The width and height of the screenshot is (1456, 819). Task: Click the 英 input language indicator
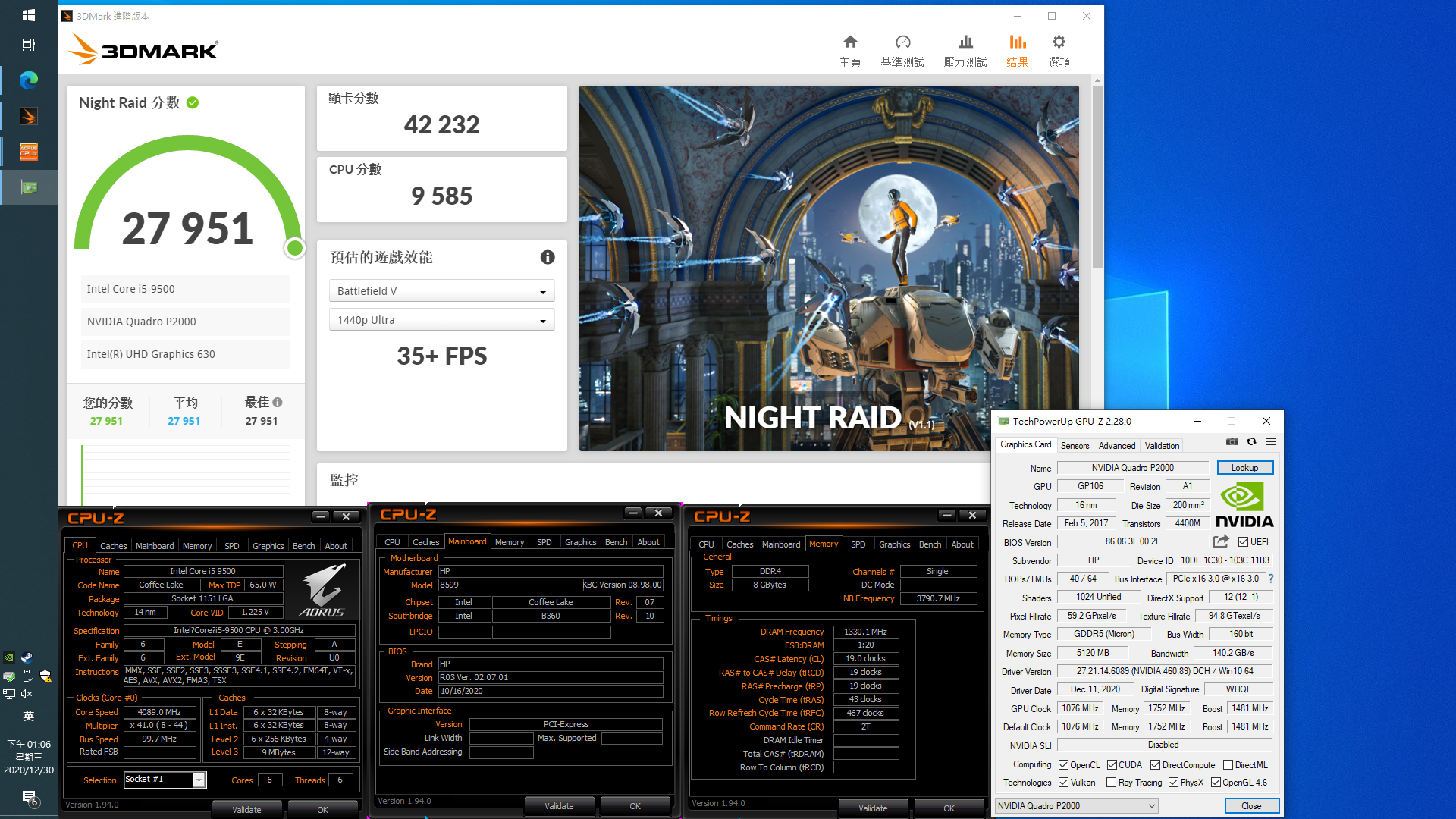(29, 716)
